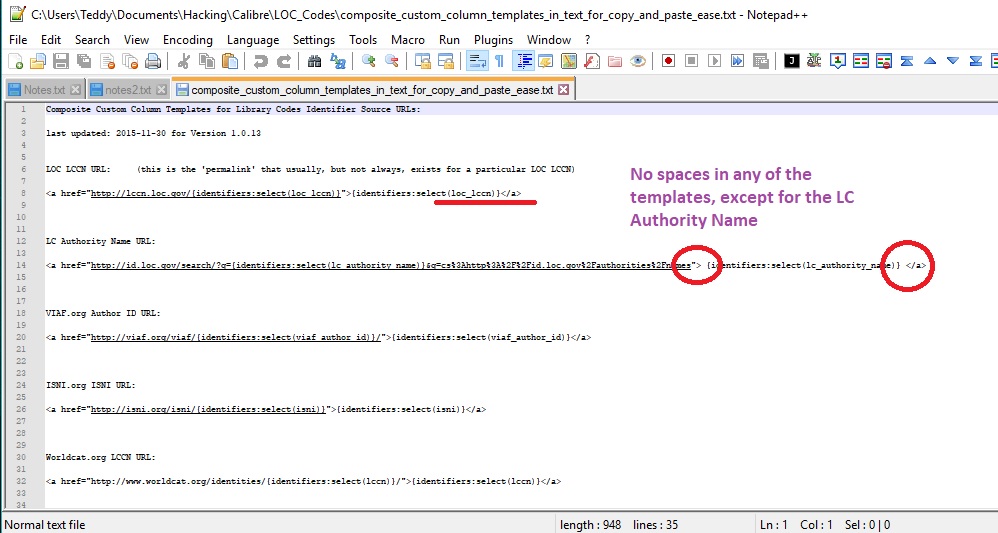Open the Plugins menu
Image resolution: width=998 pixels, height=533 pixels.
(x=493, y=39)
